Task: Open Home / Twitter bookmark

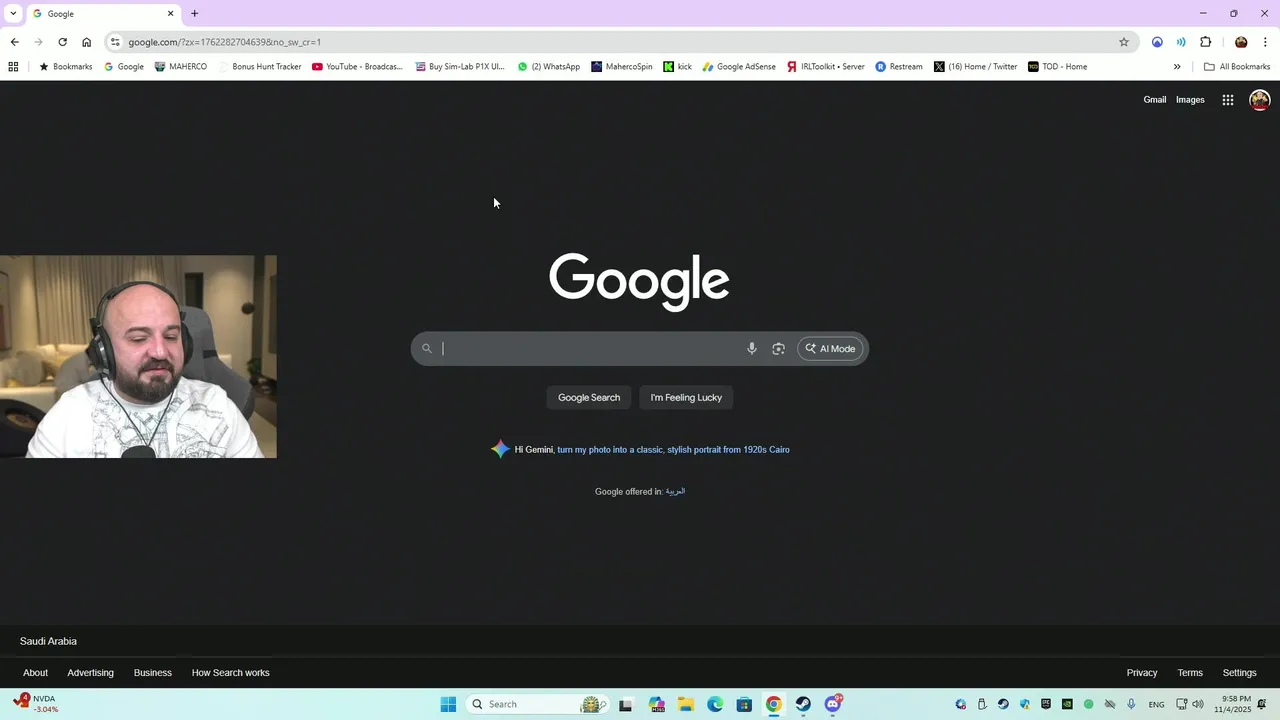Action: coord(976,67)
